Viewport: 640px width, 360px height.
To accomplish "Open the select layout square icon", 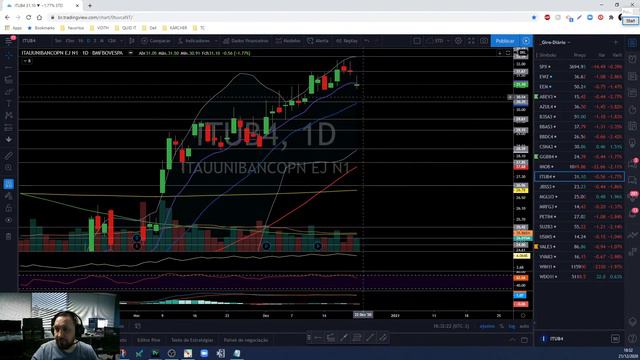I will [x=417, y=41].
